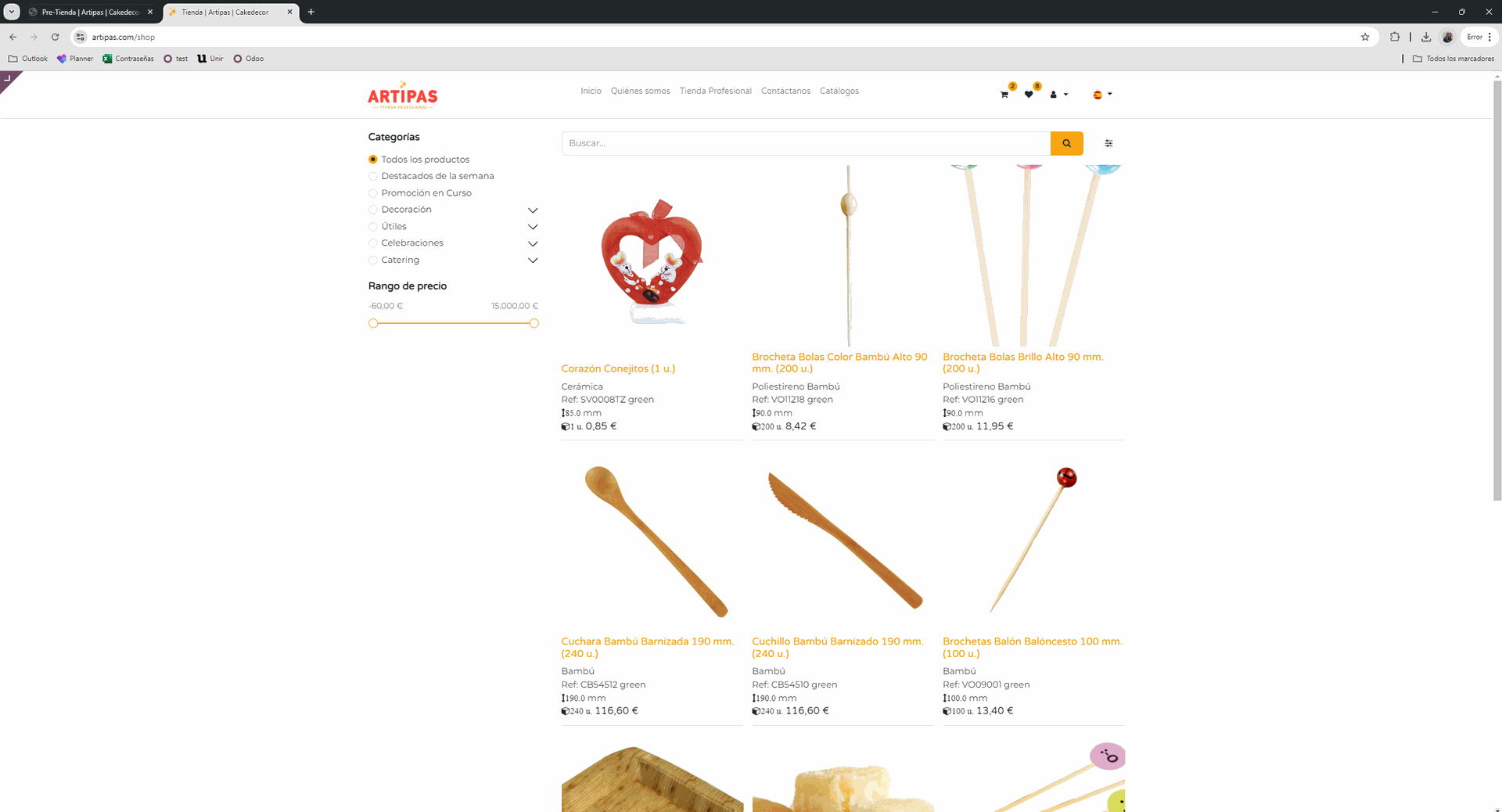Expand the Decoración category chevron
Image resolution: width=1502 pixels, height=812 pixels.
coord(533,210)
